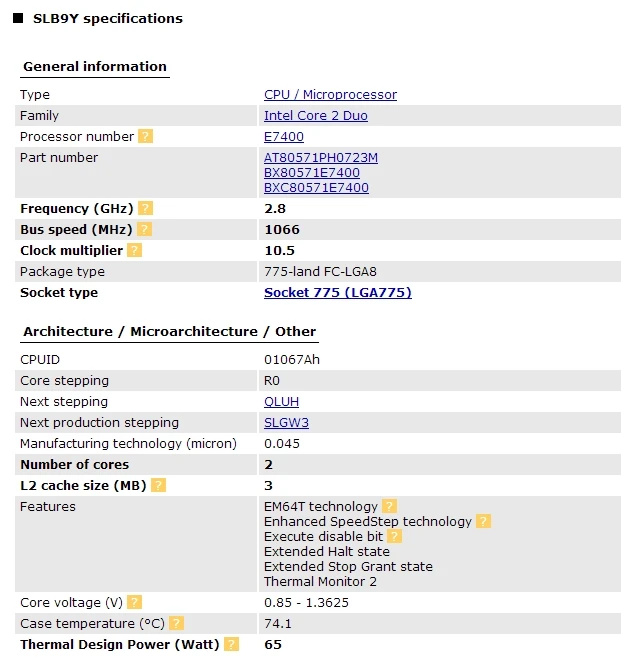
Task: Open the Socket 775 (LGA775) link
Action: (x=337, y=293)
